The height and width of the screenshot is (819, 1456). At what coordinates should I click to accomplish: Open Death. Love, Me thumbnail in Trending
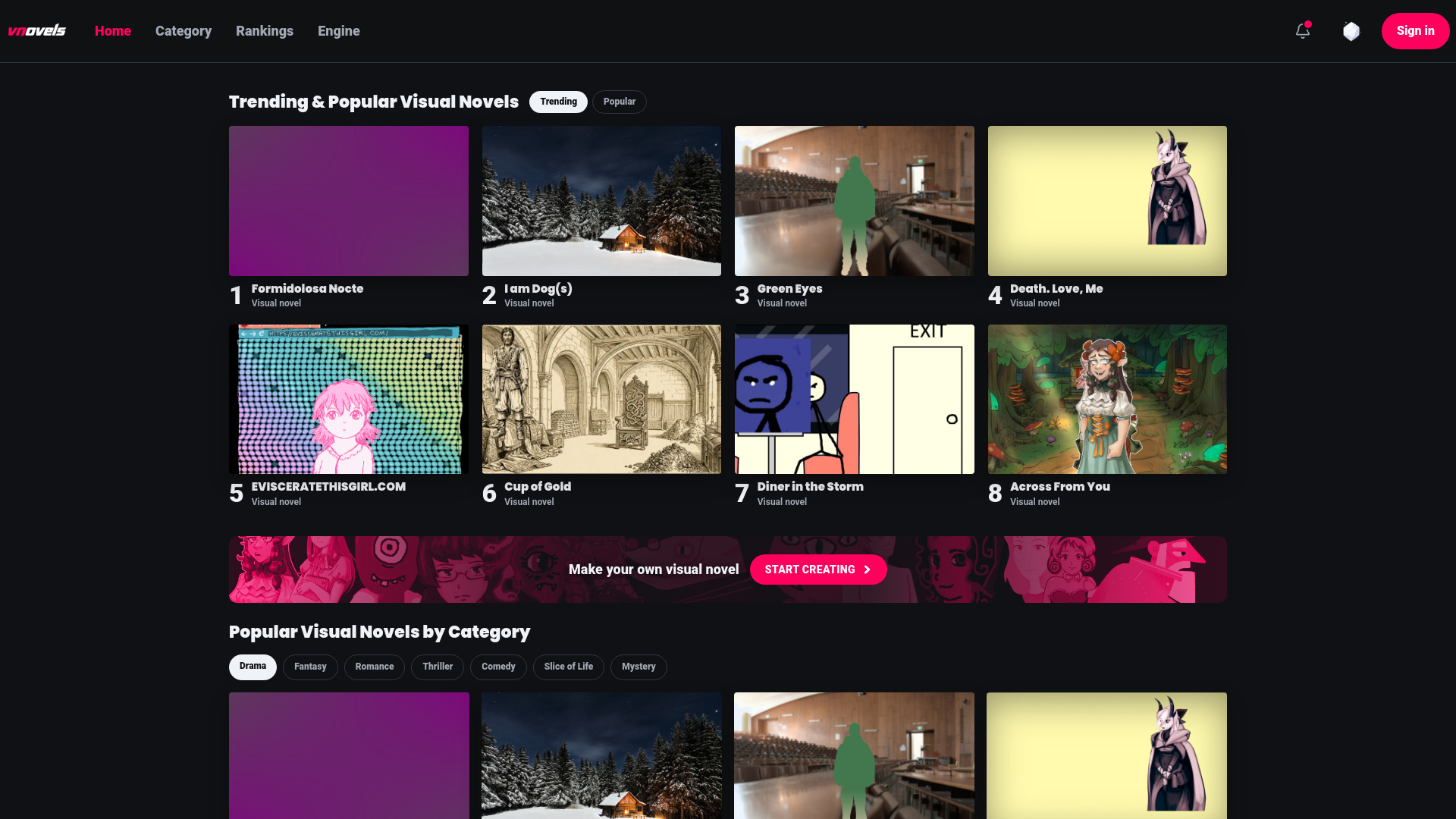pyautogui.click(x=1107, y=201)
